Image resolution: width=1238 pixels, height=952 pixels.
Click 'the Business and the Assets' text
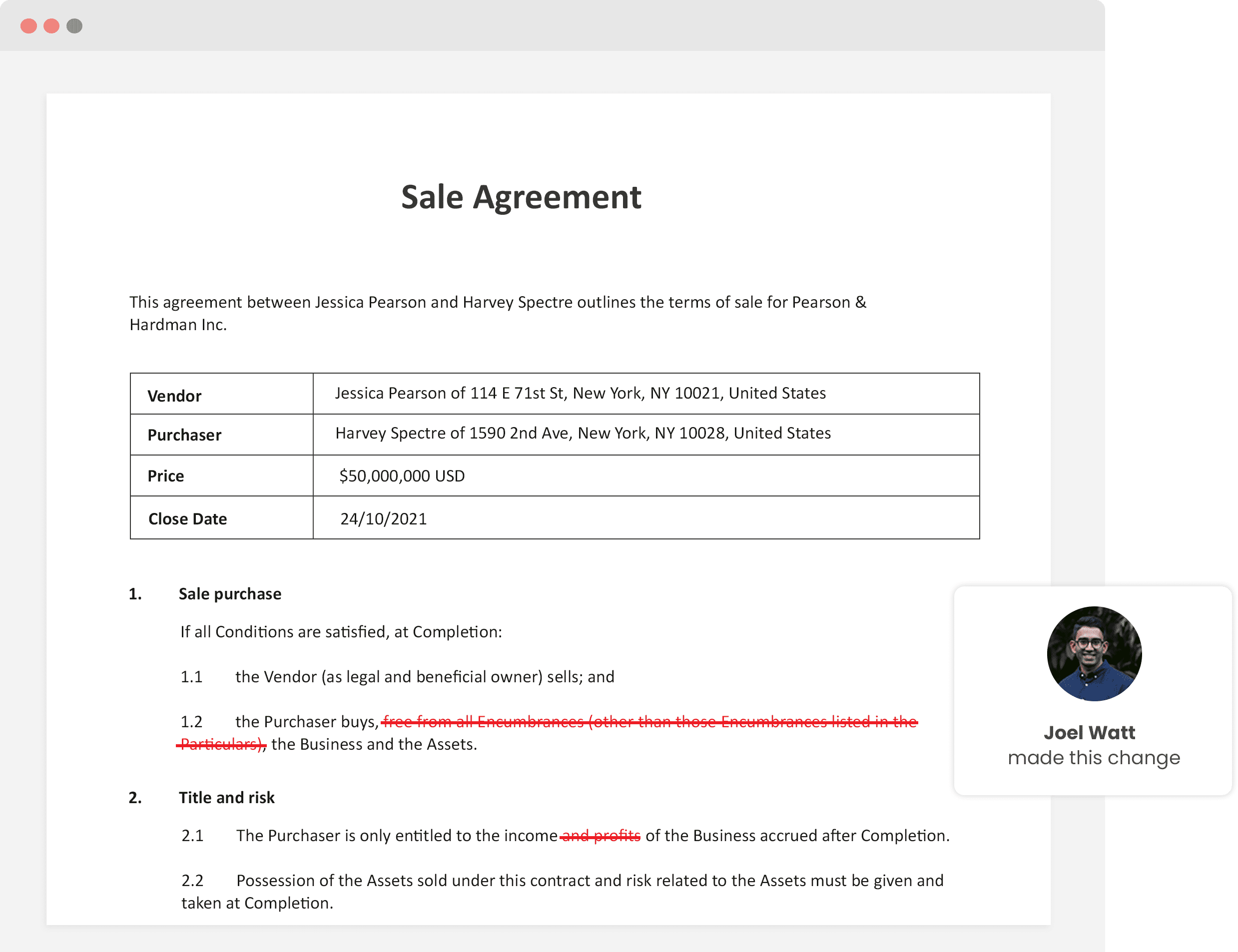coord(374,744)
